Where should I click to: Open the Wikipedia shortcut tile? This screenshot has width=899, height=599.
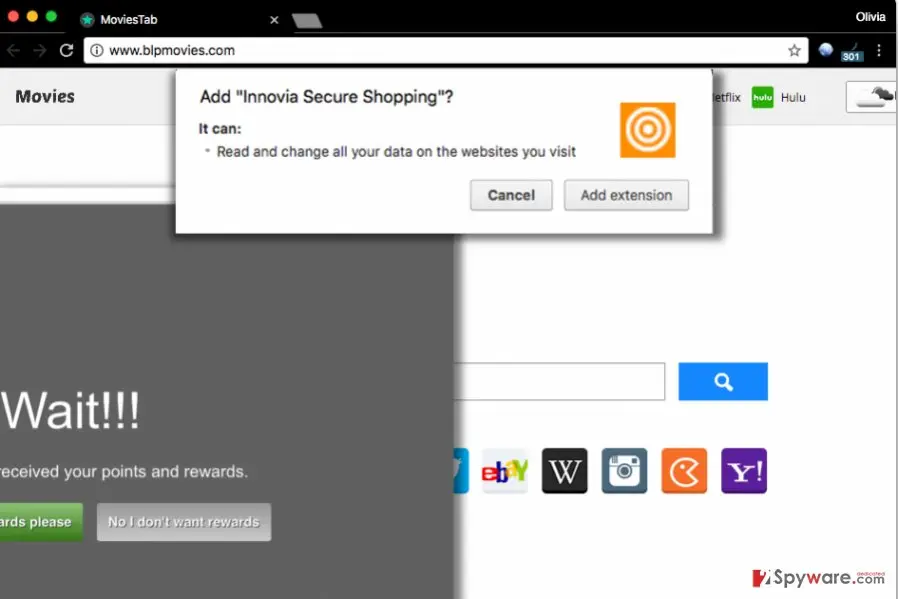[565, 471]
